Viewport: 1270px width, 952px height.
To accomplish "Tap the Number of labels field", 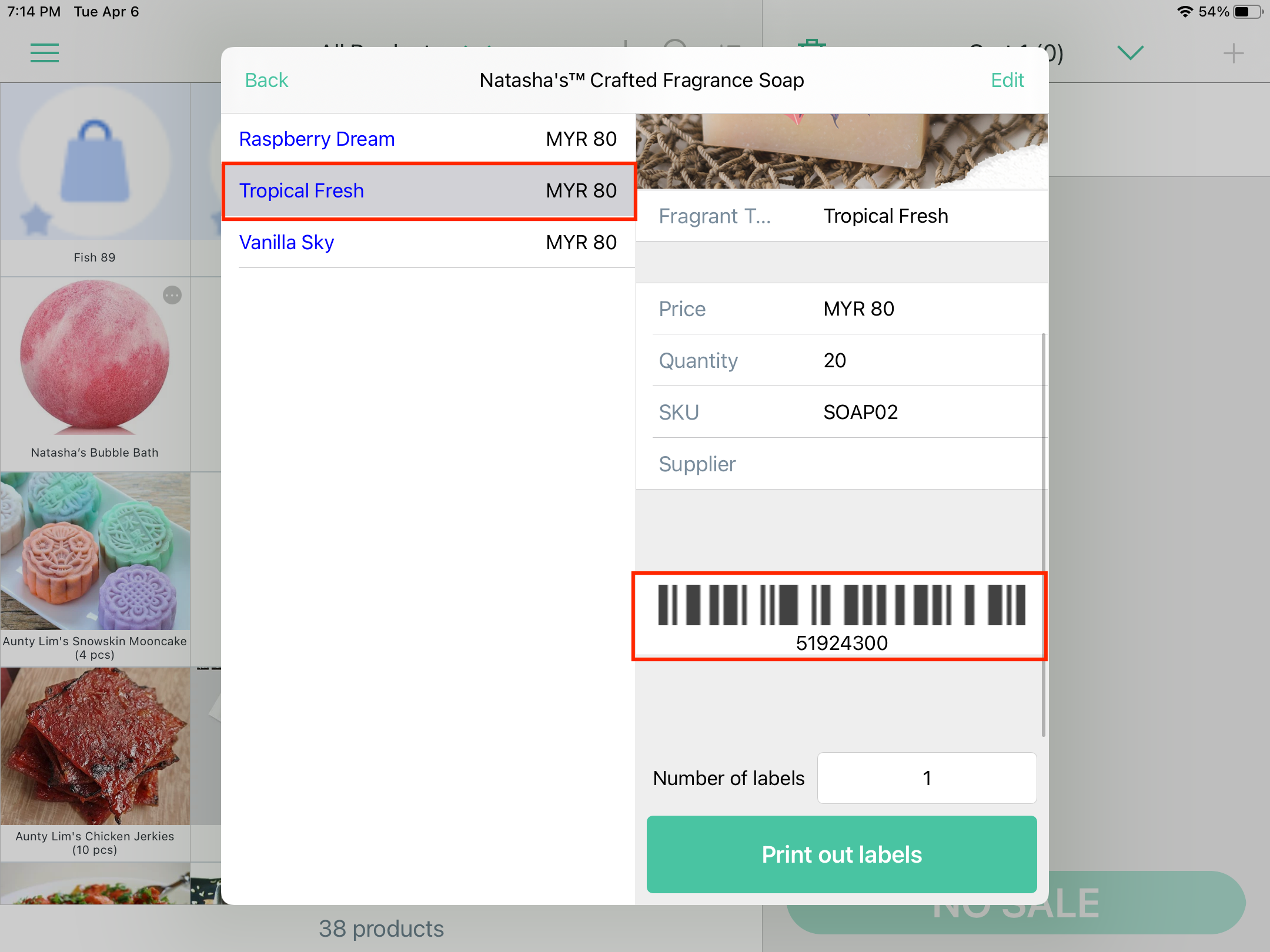I will 927,778.
